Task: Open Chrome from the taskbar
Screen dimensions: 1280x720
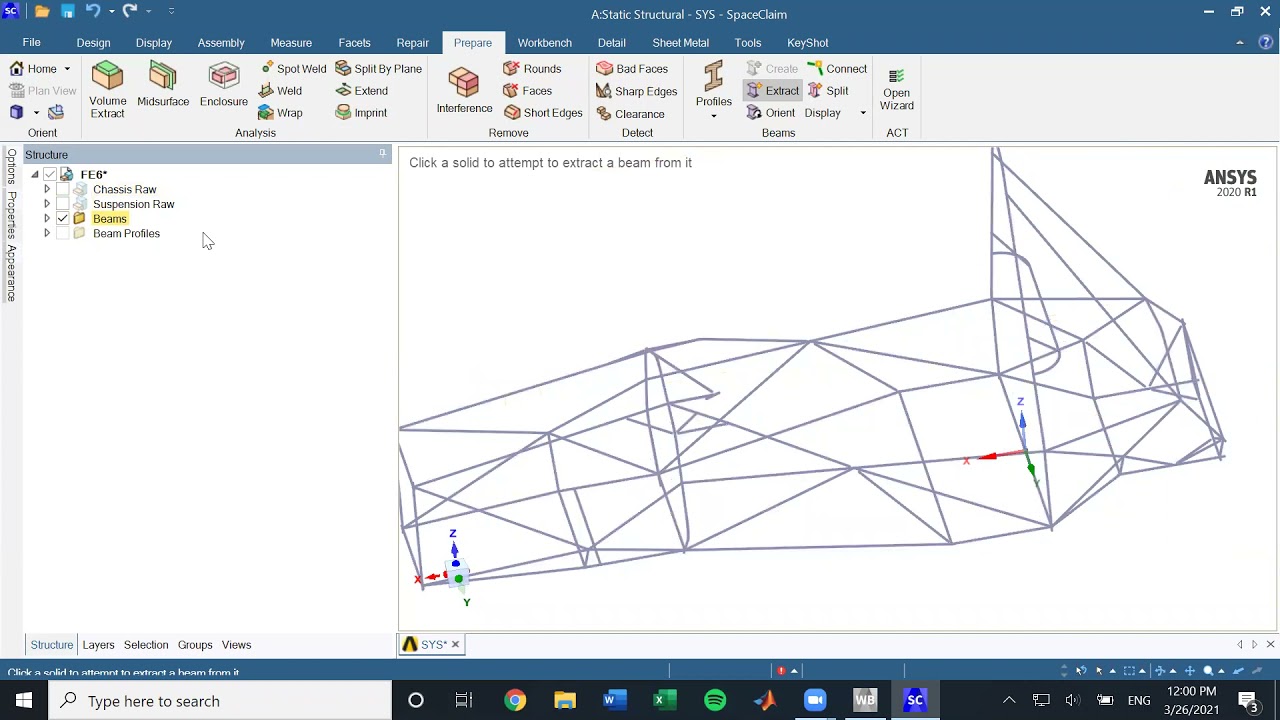Action: click(x=515, y=701)
